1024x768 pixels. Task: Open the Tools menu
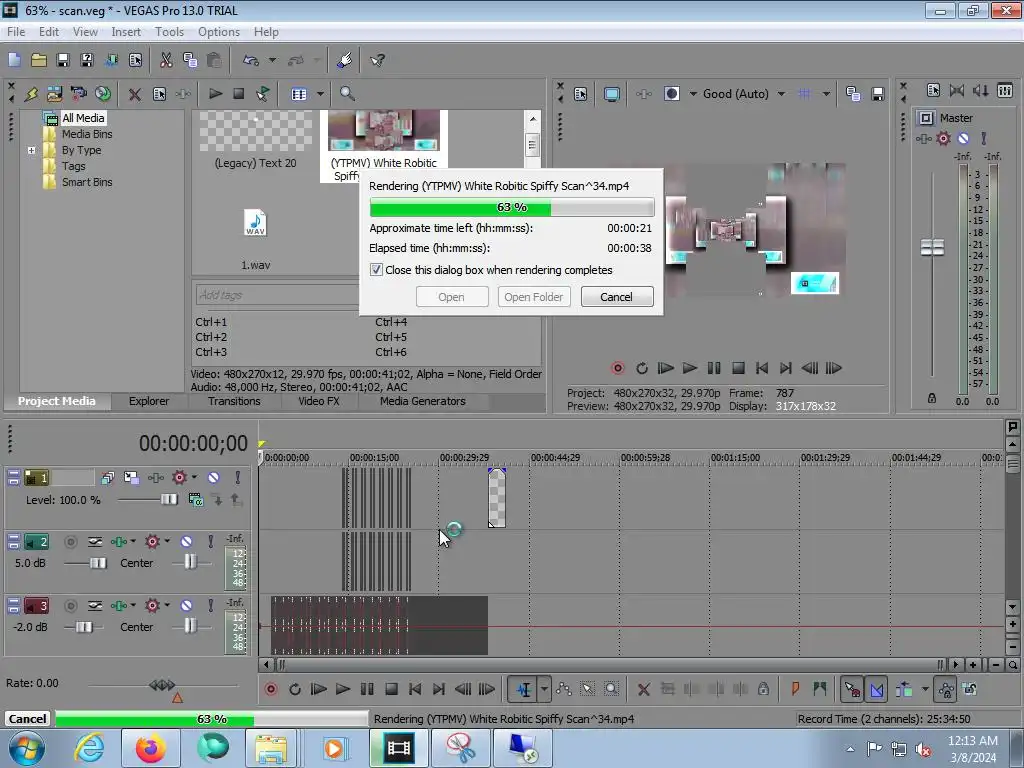tap(169, 31)
